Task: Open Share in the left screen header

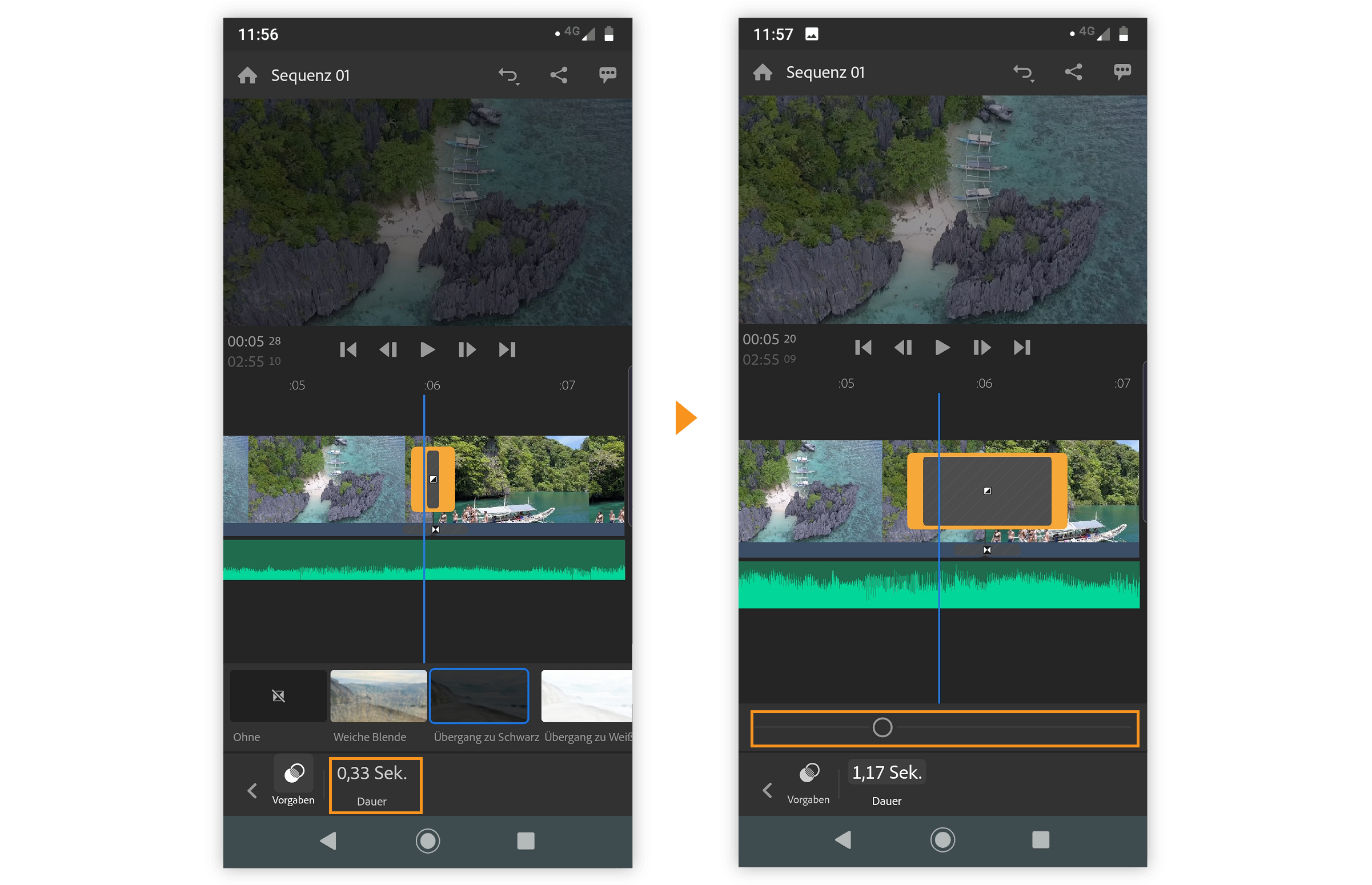Action: (x=559, y=75)
